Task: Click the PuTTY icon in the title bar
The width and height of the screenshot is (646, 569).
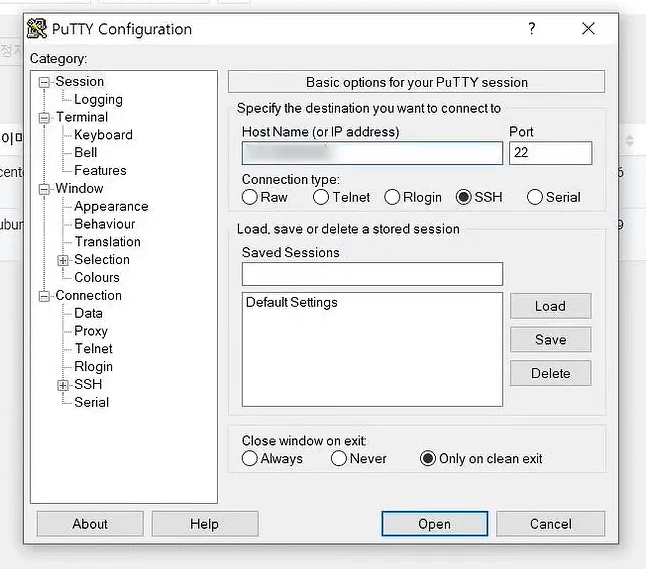Action: pyautogui.click(x=37, y=28)
